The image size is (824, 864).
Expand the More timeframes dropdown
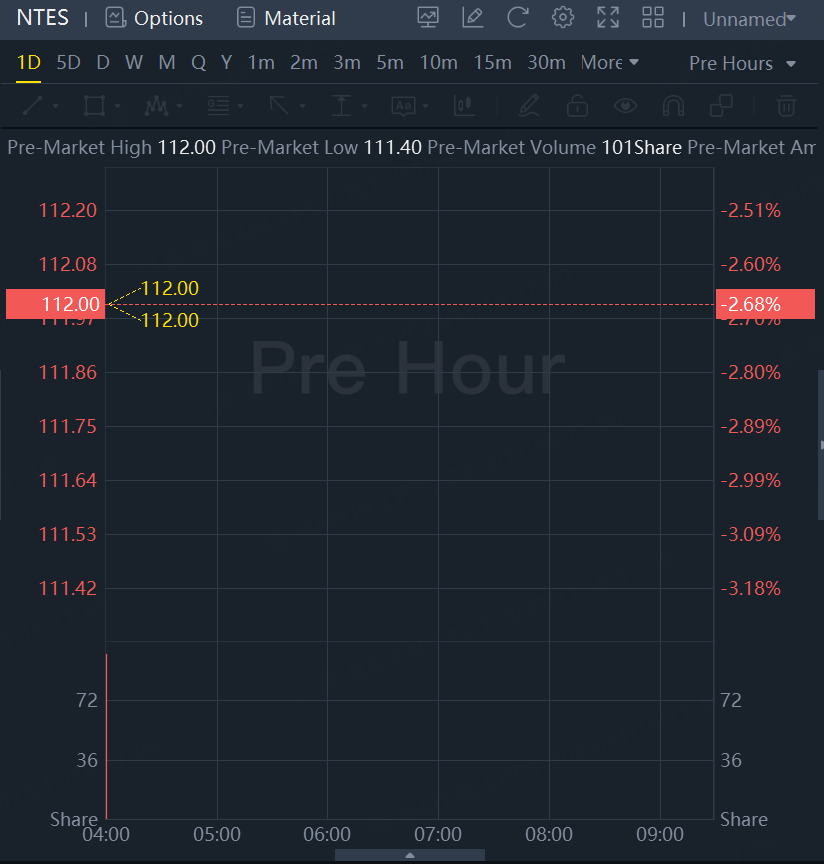click(x=609, y=63)
